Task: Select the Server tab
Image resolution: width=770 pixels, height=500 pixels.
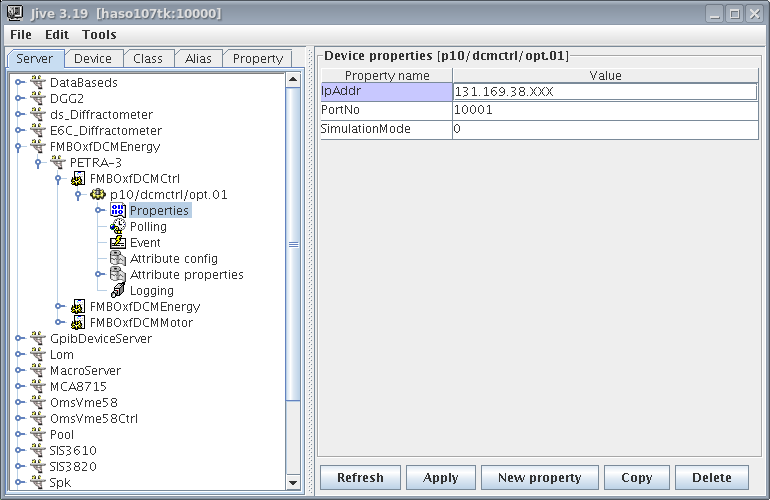Action: click(35, 58)
